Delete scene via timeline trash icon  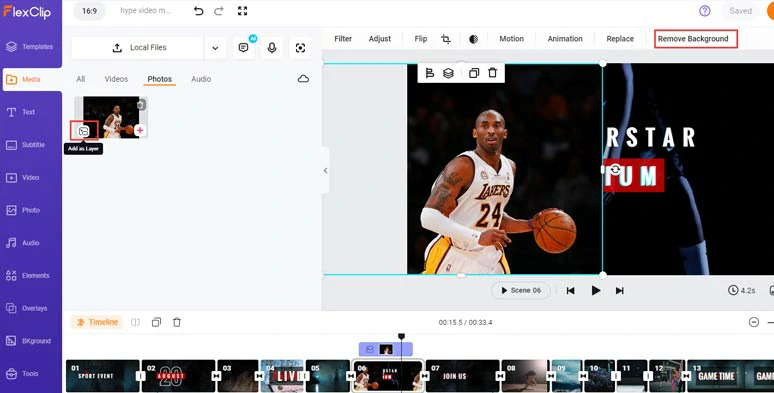(x=177, y=322)
